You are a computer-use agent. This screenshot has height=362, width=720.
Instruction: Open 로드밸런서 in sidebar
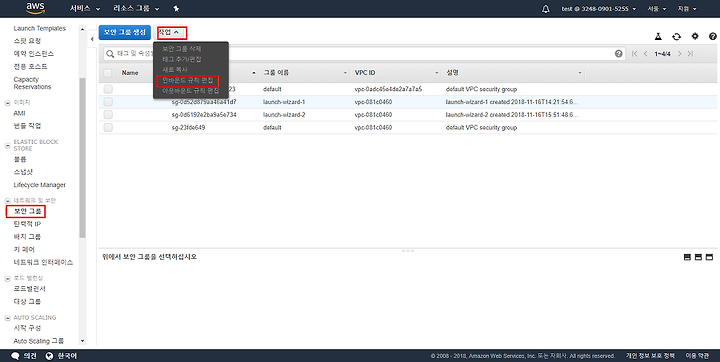pos(29,289)
